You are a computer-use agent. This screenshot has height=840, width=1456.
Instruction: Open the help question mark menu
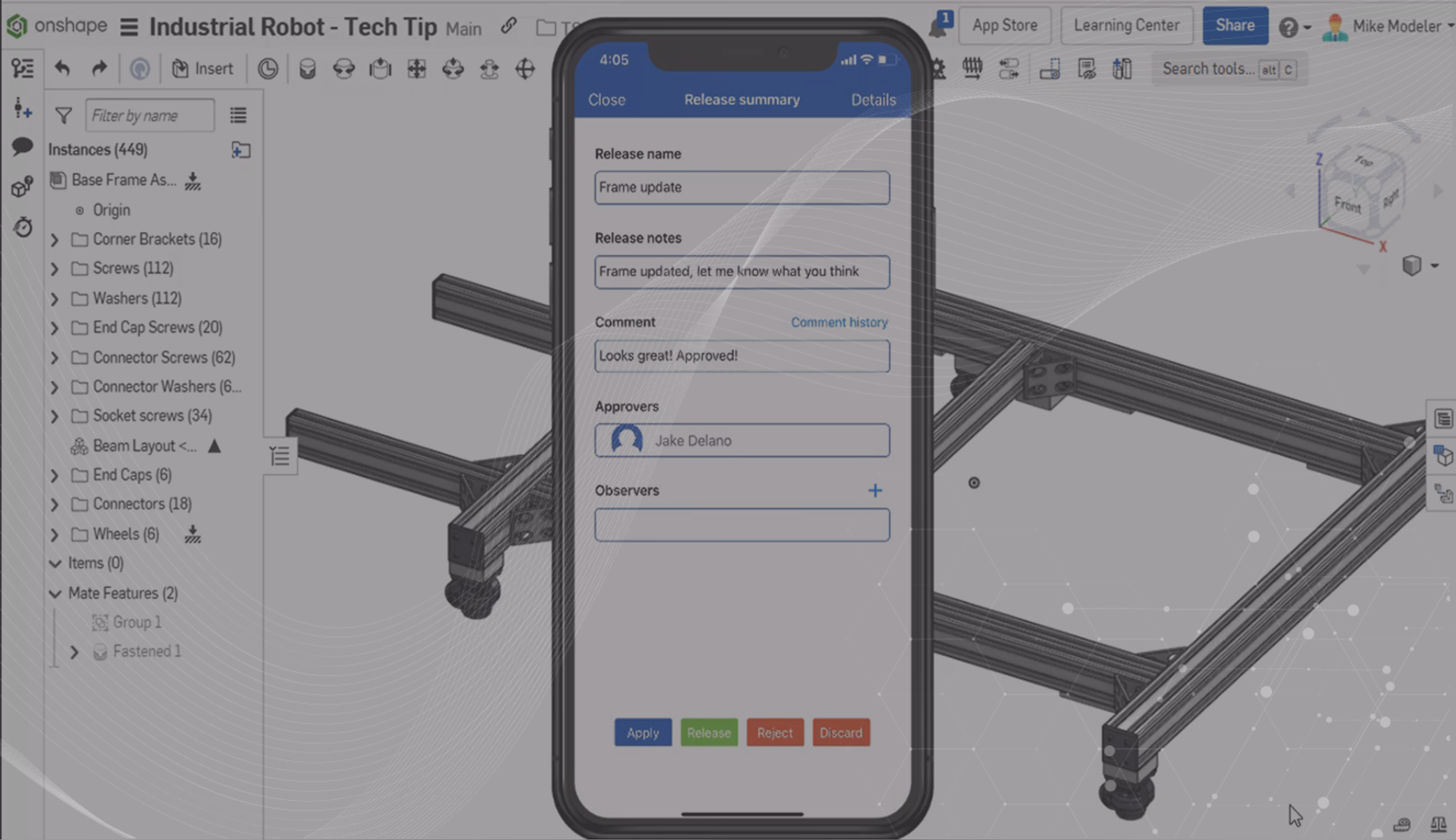(1289, 27)
